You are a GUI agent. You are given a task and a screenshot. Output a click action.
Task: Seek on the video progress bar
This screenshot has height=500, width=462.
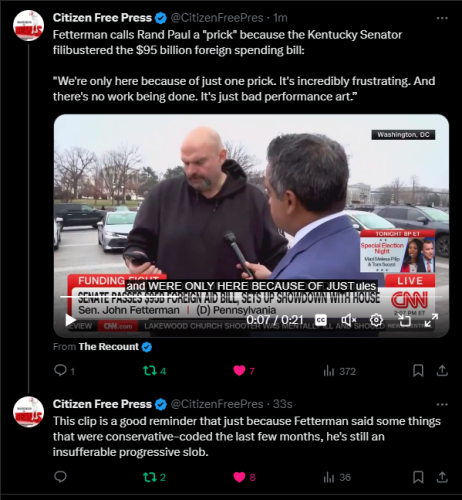click(251, 297)
